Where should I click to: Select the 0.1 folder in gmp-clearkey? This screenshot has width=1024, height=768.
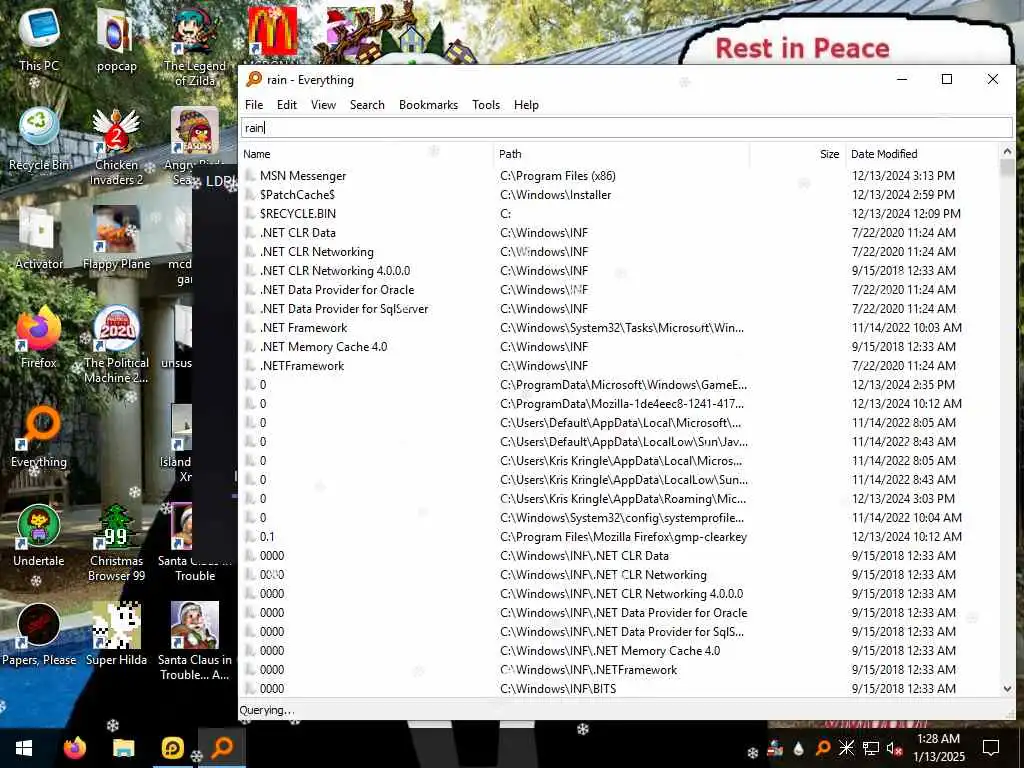pos(619,537)
